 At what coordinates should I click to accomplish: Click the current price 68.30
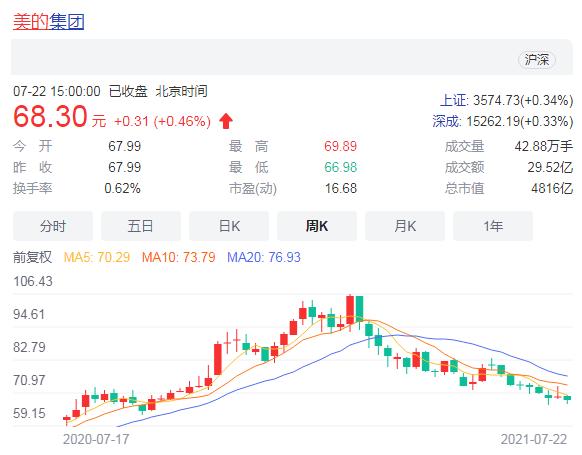50,117
